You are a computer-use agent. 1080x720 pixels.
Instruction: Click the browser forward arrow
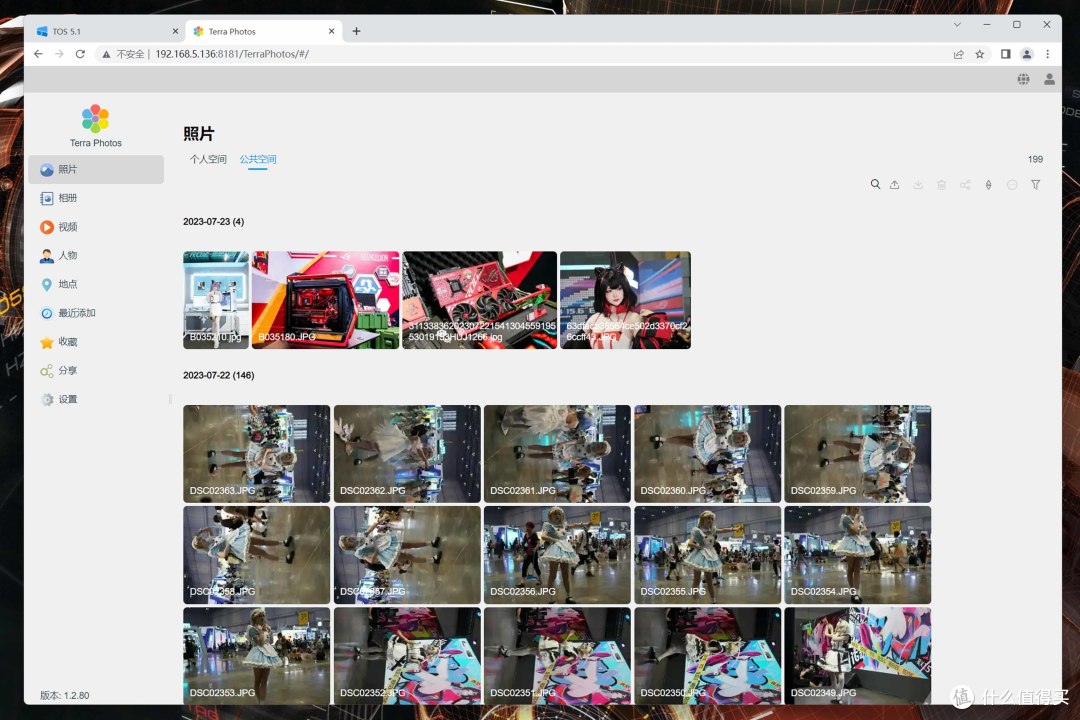(59, 54)
